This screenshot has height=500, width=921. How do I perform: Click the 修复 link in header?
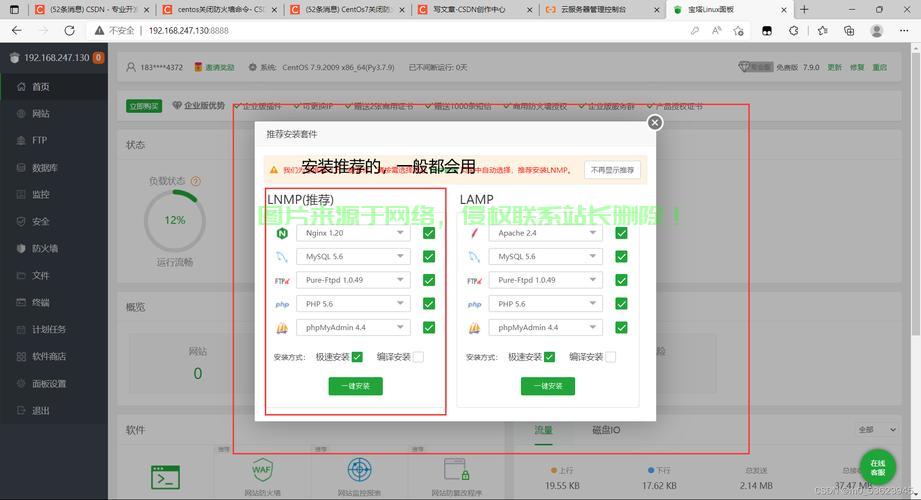pos(857,68)
